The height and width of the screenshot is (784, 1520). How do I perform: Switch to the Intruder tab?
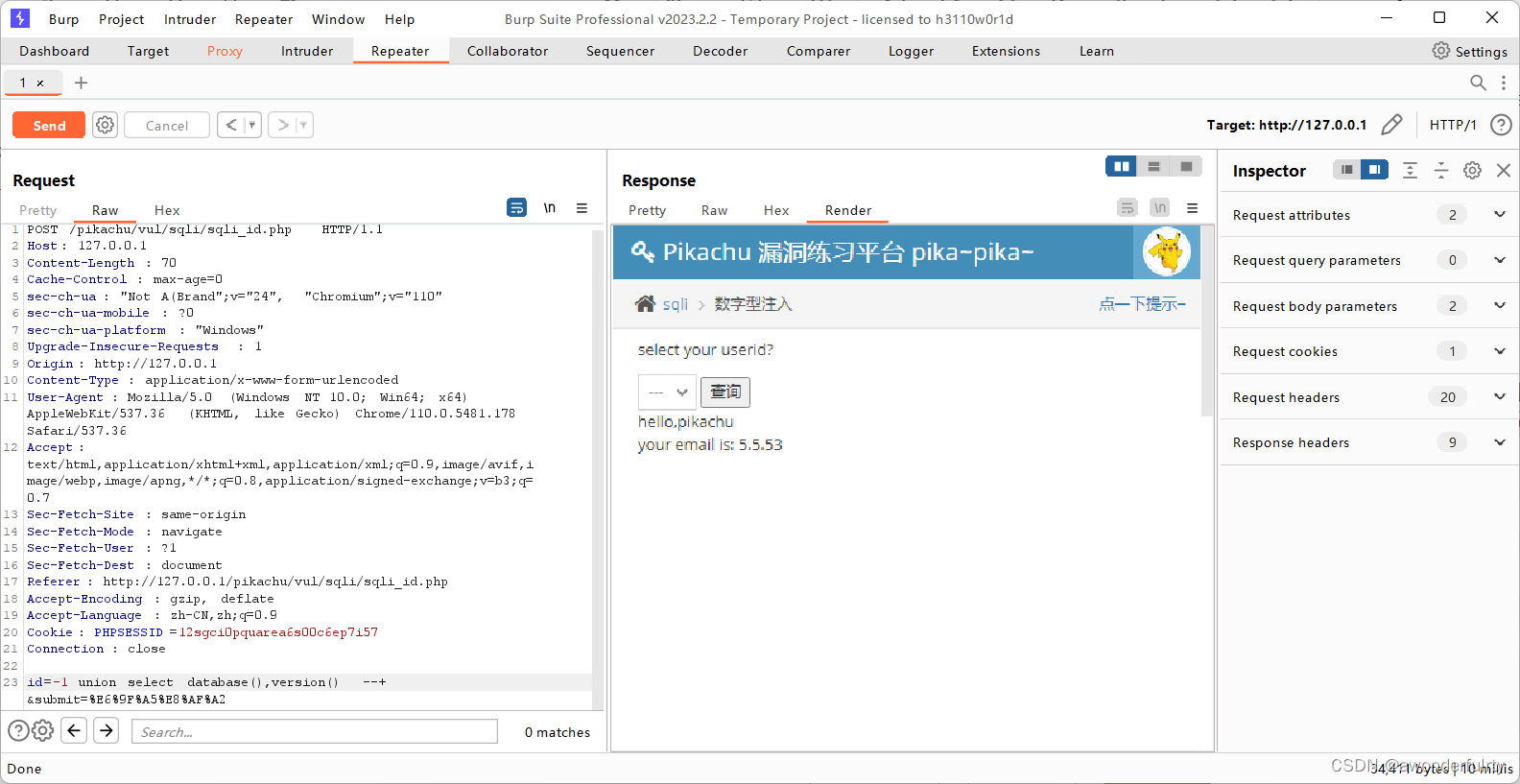coord(307,51)
